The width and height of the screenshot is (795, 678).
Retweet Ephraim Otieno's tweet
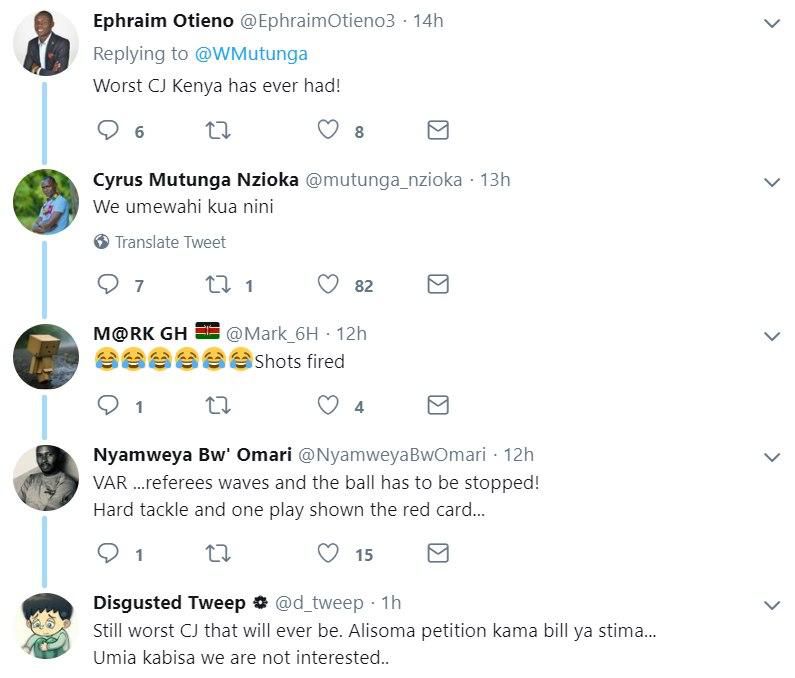pos(217,130)
